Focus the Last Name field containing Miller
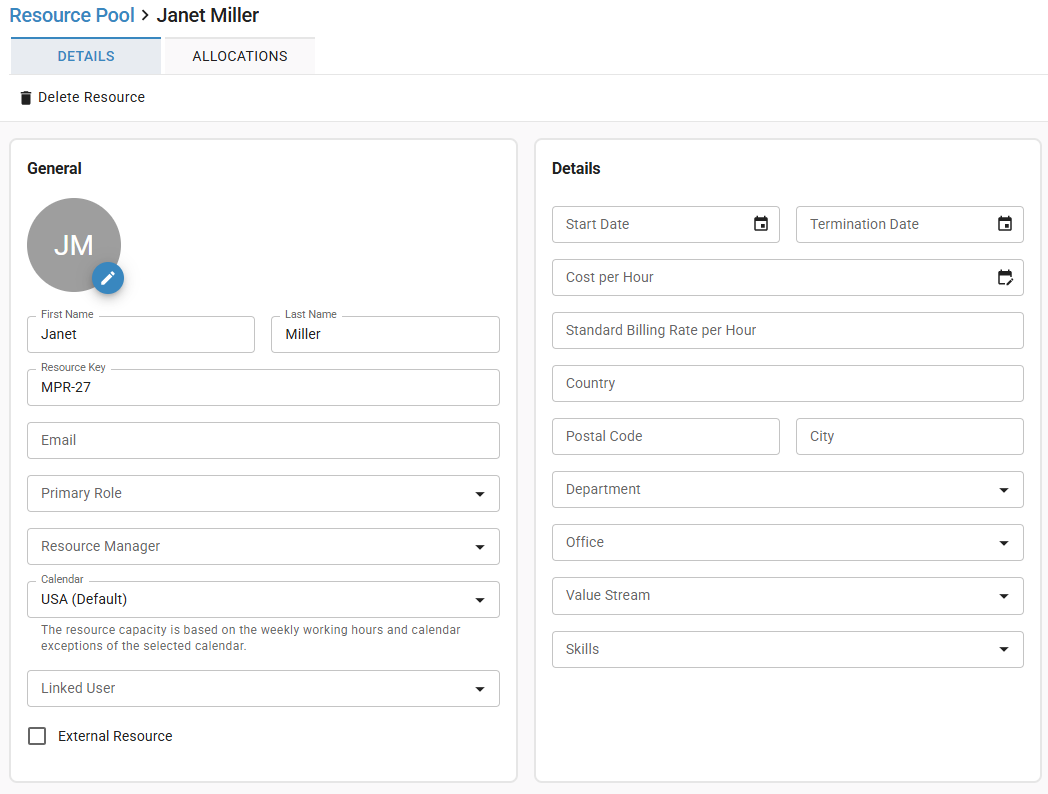The image size is (1048, 794). pos(385,334)
